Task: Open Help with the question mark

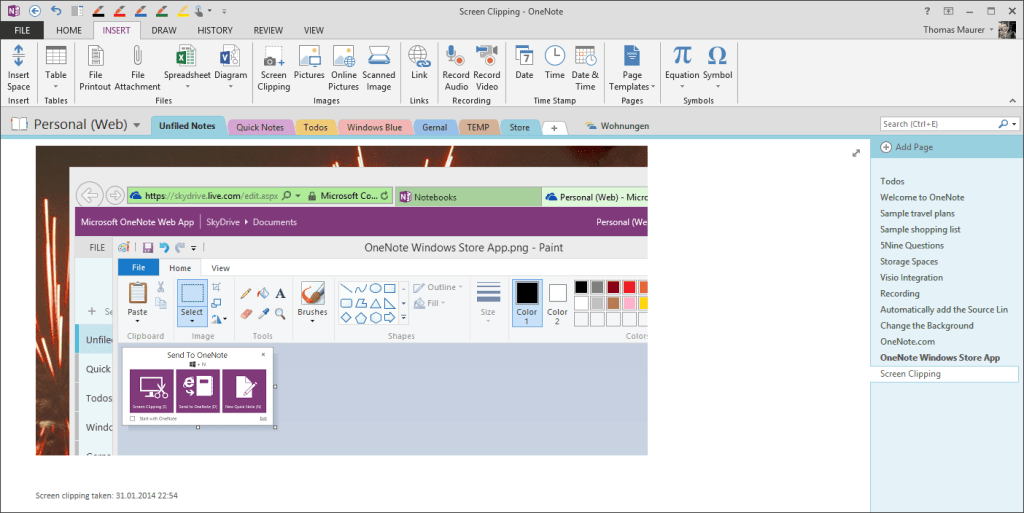Action: click(927, 11)
